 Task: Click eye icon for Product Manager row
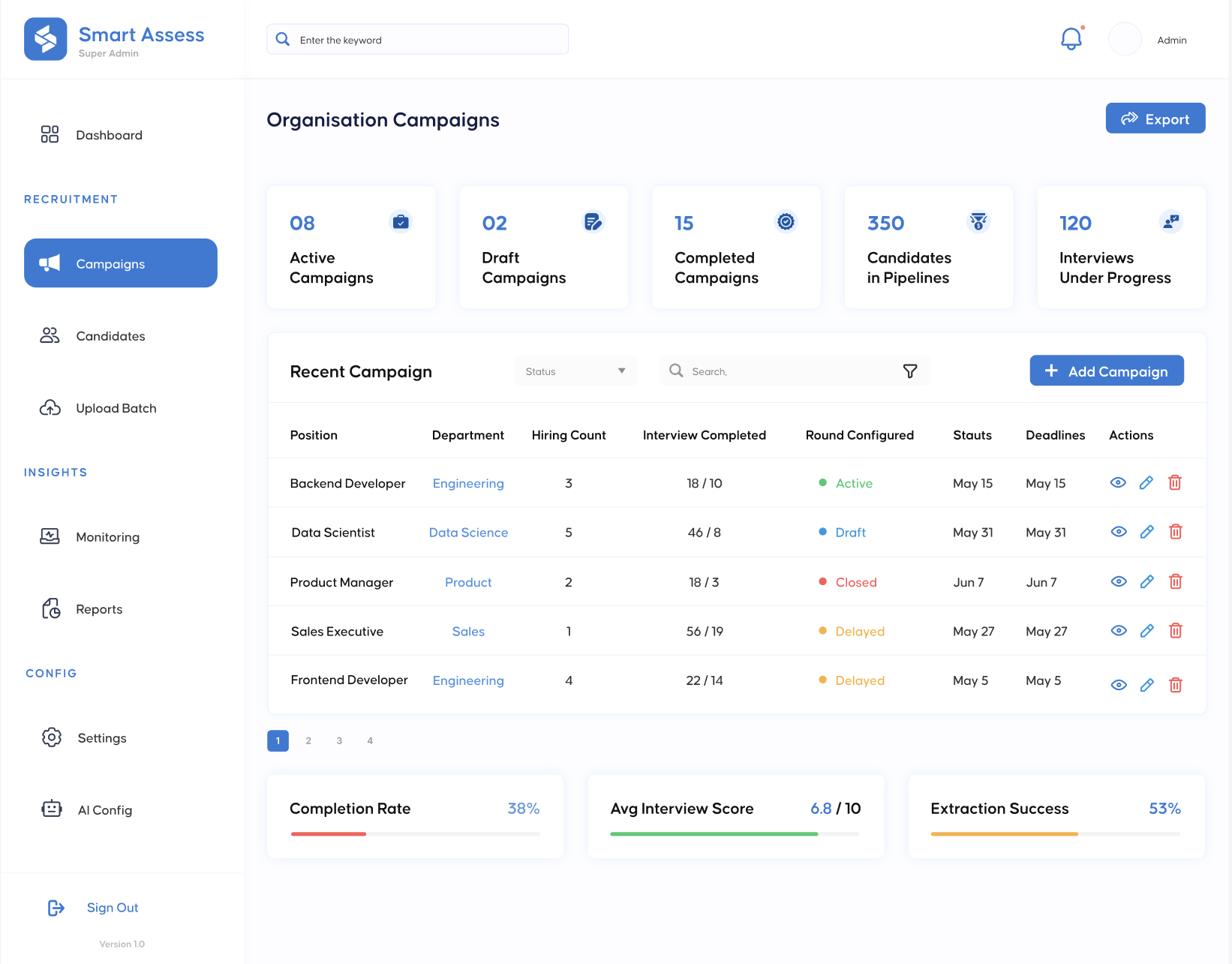tap(1118, 581)
